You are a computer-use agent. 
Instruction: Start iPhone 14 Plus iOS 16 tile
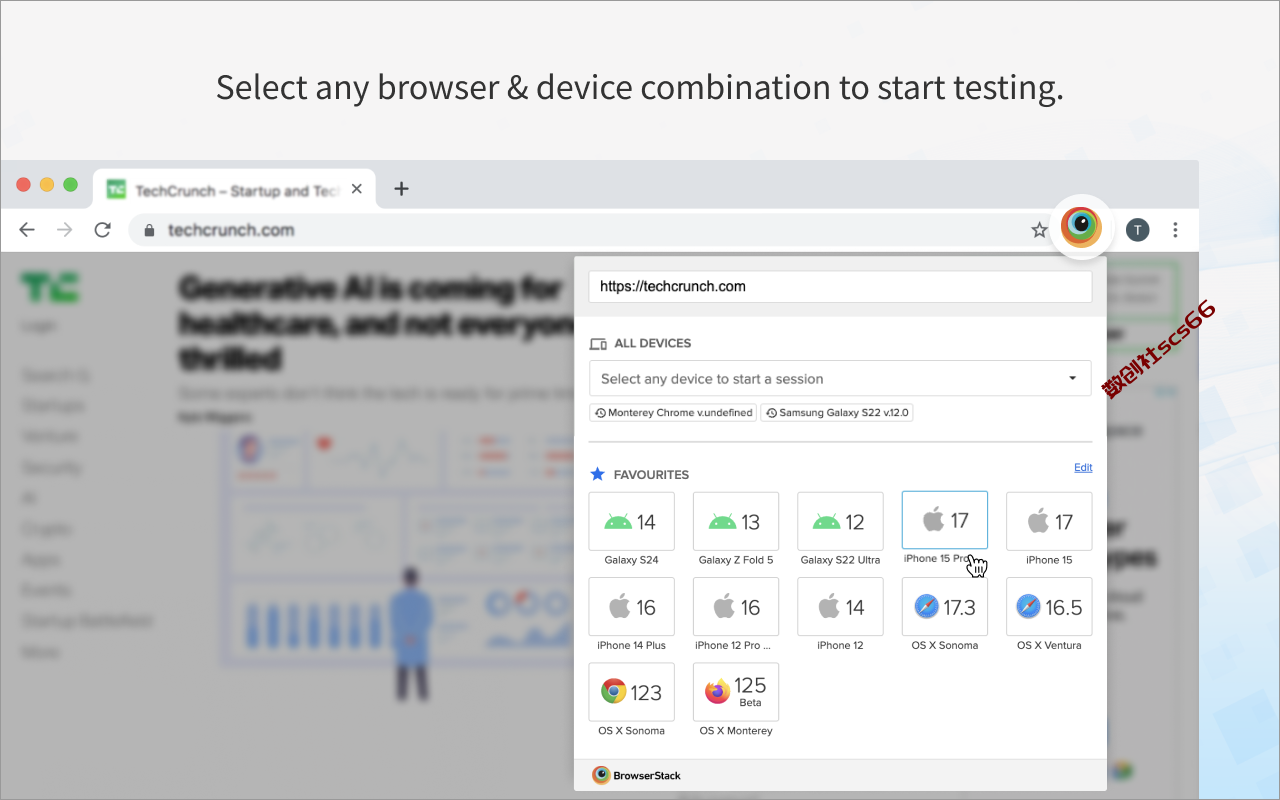coord(631,607)
